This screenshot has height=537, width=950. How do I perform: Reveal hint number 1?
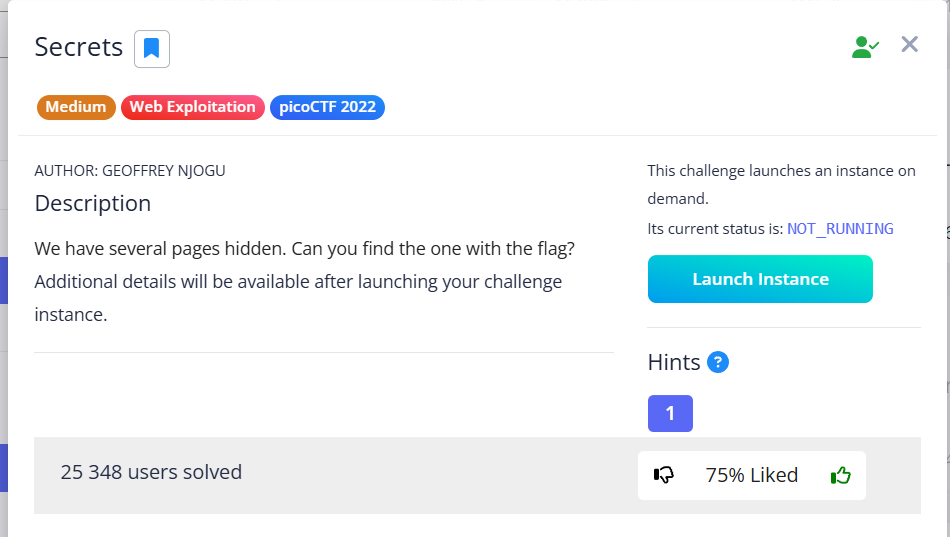pos(670,413)
